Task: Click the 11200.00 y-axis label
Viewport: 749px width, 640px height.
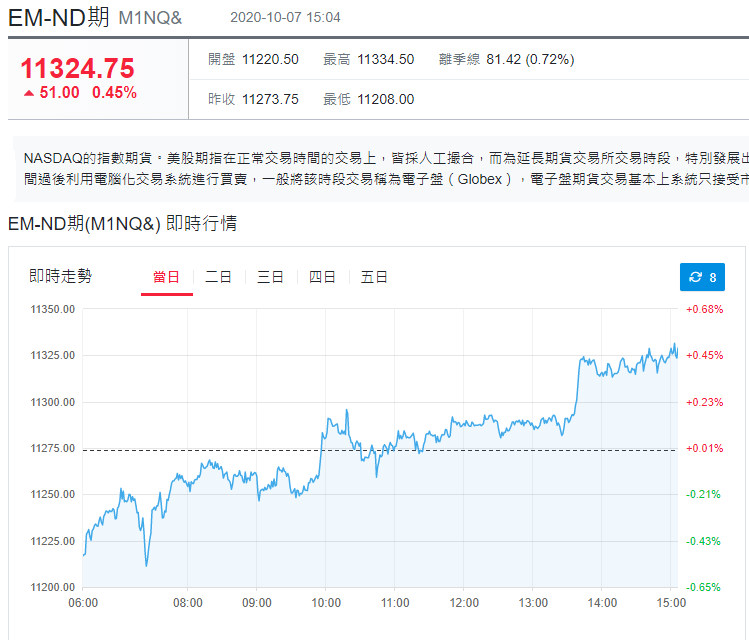Action: point(53,587)
